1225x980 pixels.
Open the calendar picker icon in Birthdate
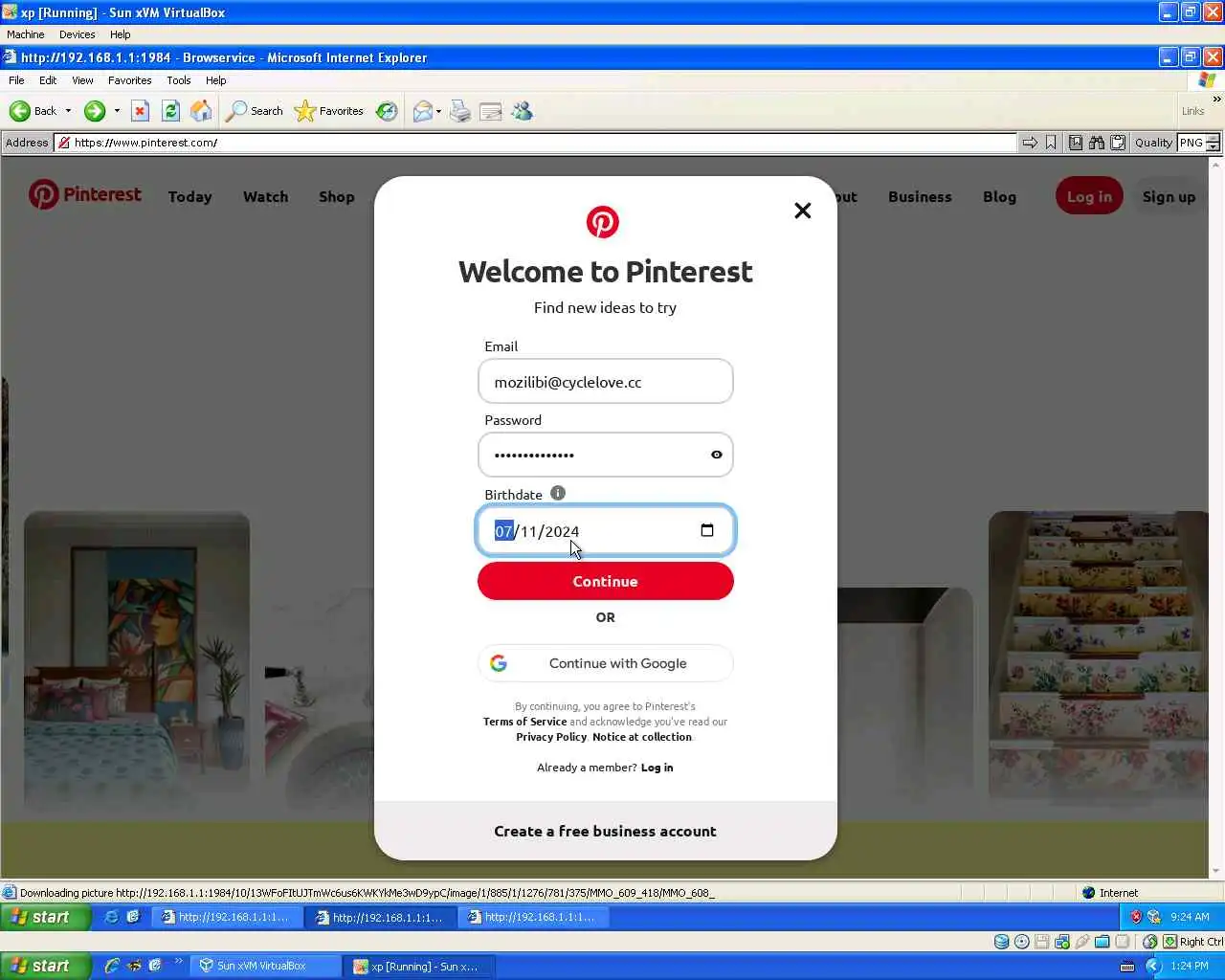707,530
